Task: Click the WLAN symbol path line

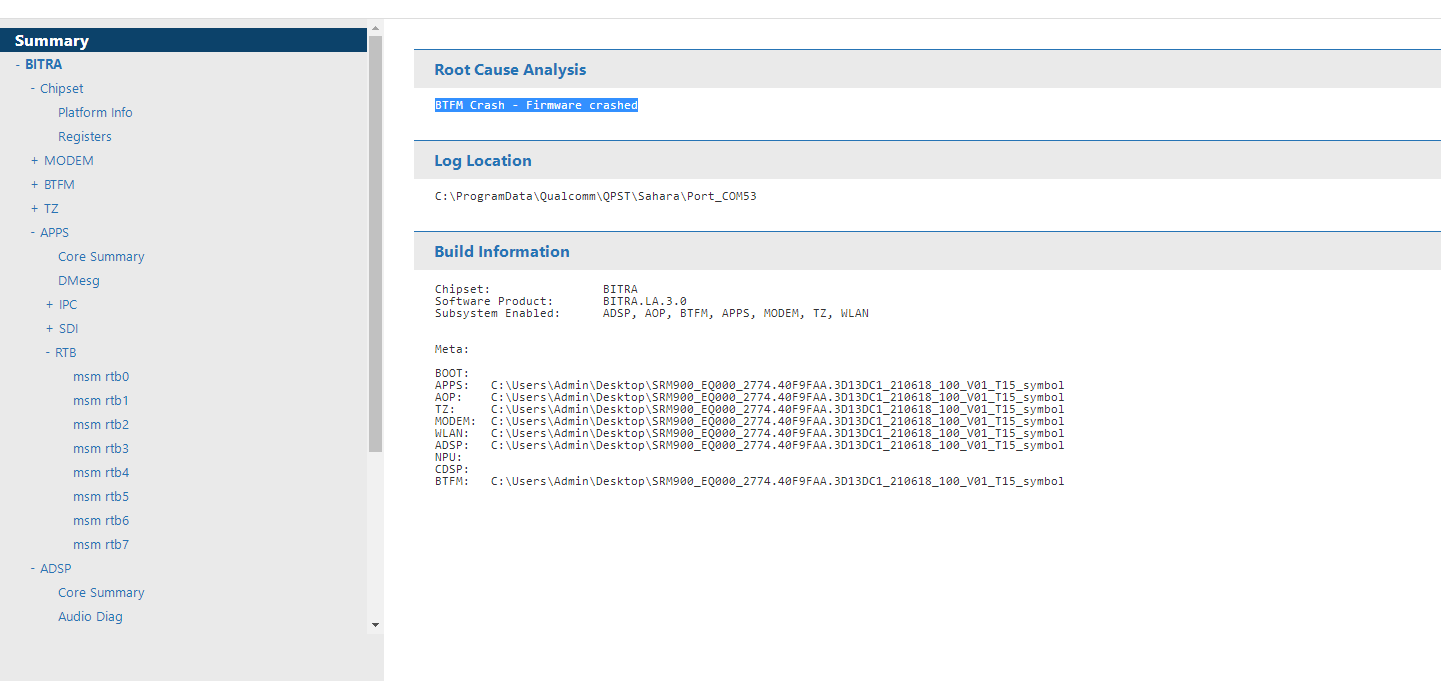Action: (x=750, y=433)
